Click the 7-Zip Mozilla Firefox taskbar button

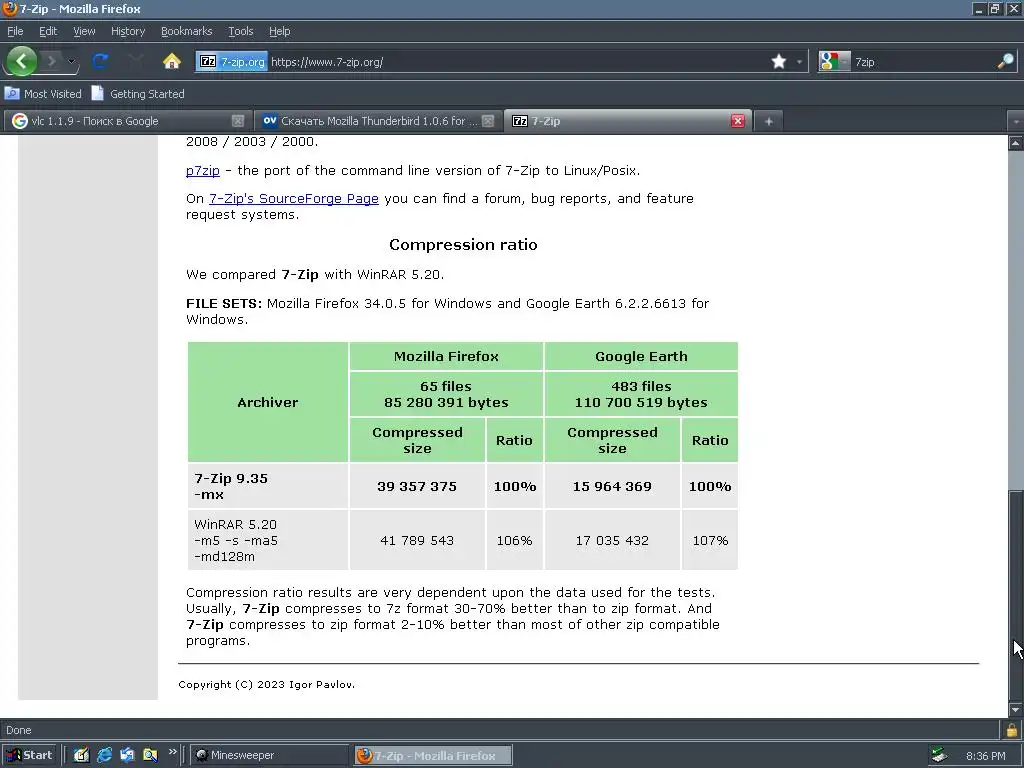434,756
